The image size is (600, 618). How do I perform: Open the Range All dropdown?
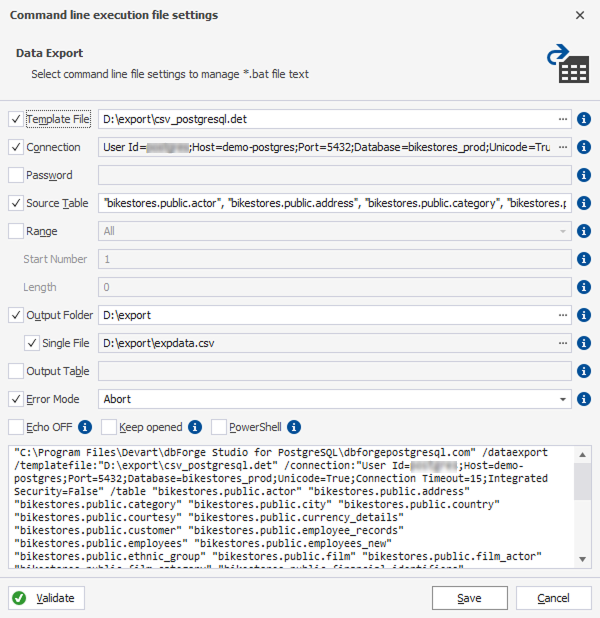coord(563,231)
